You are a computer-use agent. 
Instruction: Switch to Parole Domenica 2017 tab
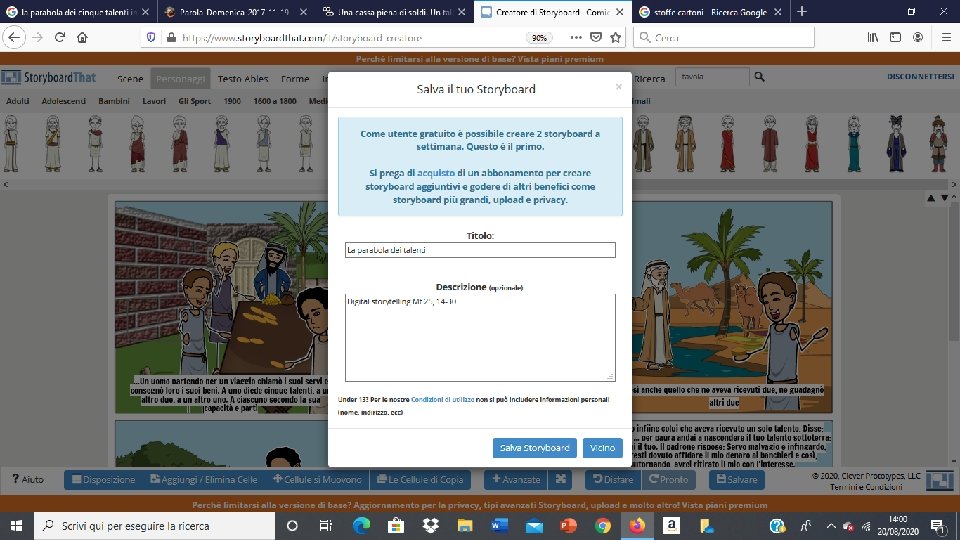click(x=234, y=12)
